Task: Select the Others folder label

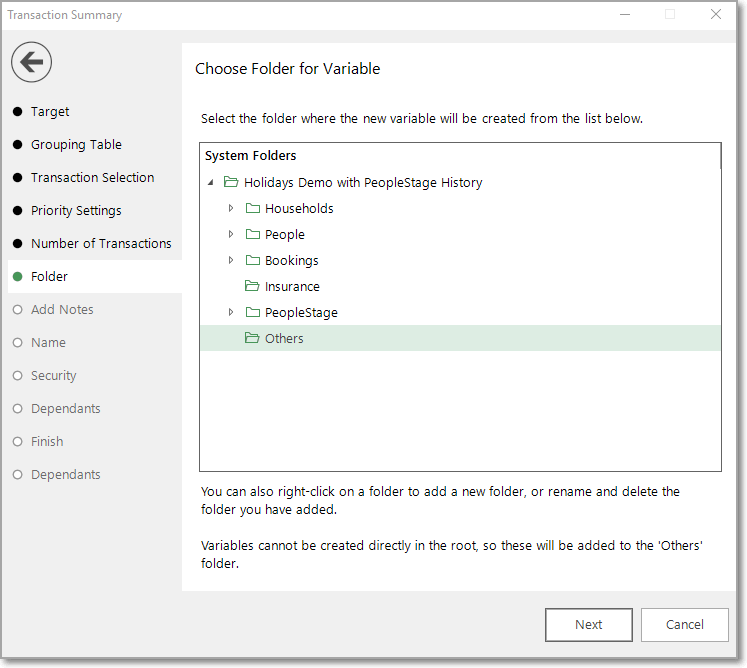Action: 284,338
